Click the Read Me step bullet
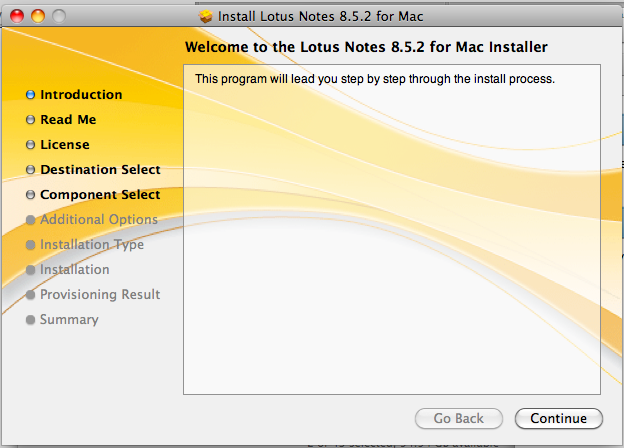The height and width of the screenshot is (448, 624). (x=31, y=120)
